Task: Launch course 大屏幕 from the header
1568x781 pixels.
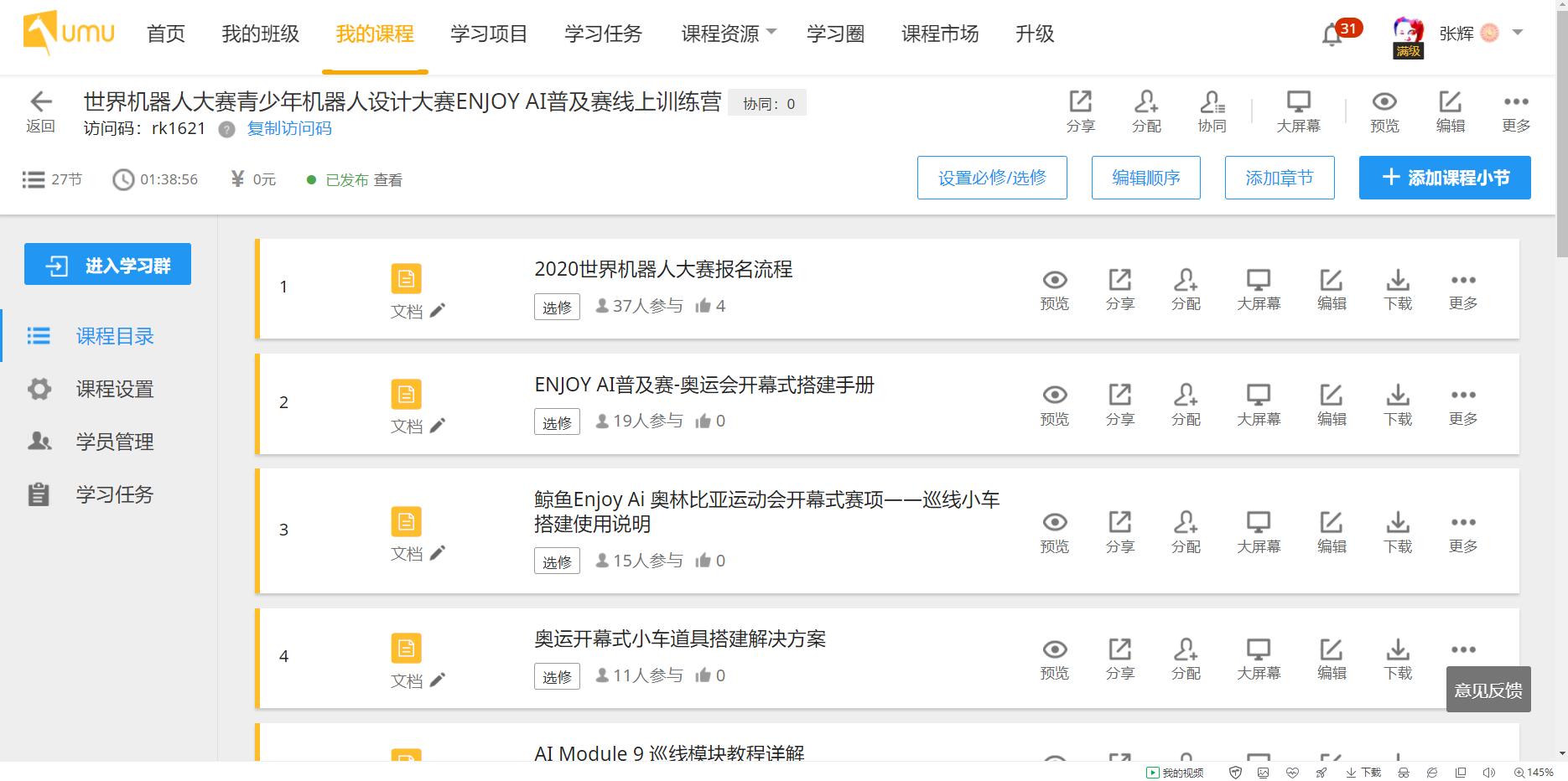Action: (x=1298, y=111)
